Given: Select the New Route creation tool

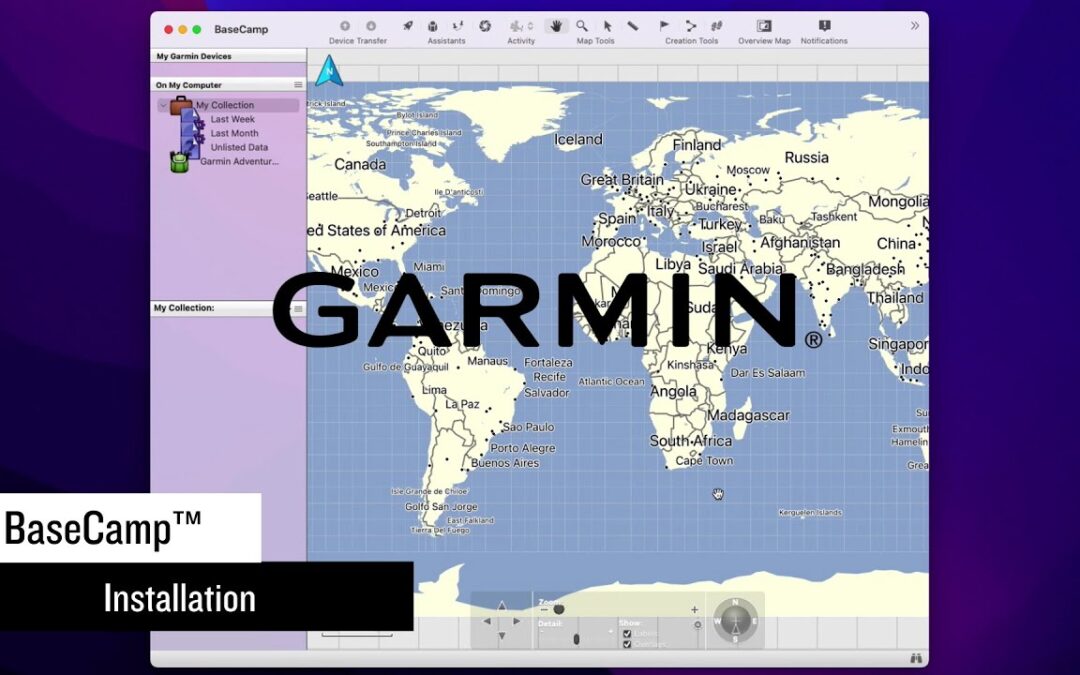Looking at the screenshot, I should 691,26.
